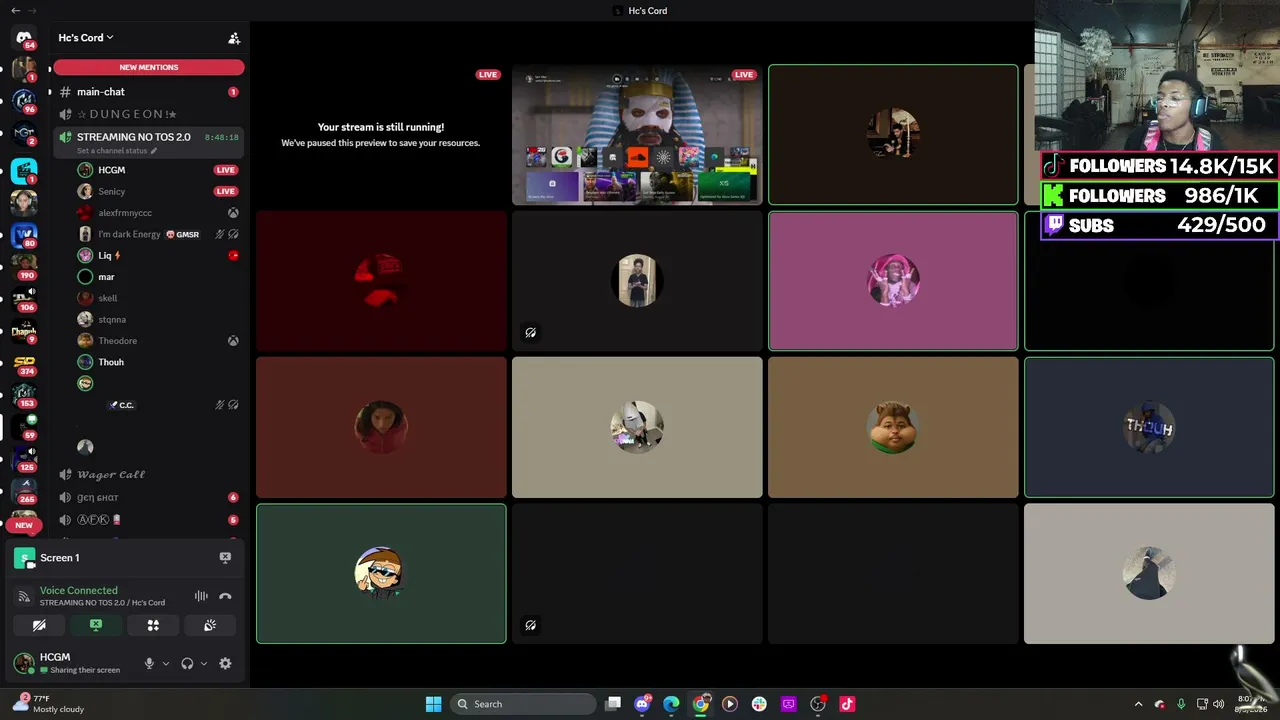Jump to NEW unread servers pill

point(24,525)
